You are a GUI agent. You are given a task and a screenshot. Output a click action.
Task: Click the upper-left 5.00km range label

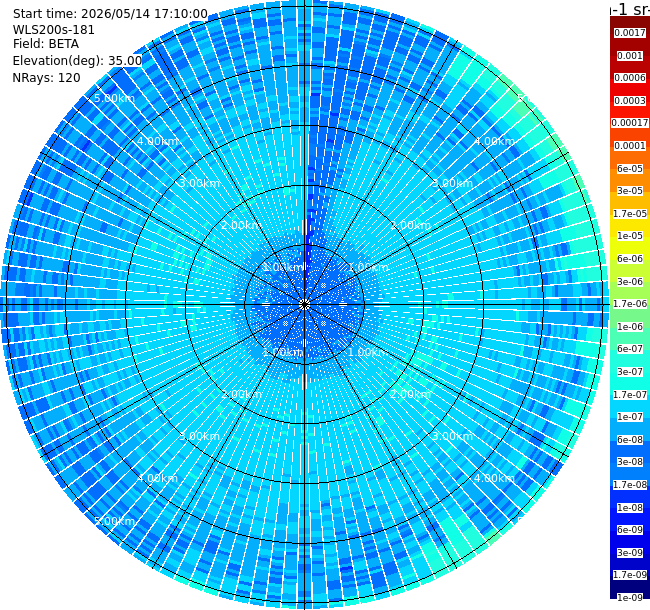click(x=114, y=98)
